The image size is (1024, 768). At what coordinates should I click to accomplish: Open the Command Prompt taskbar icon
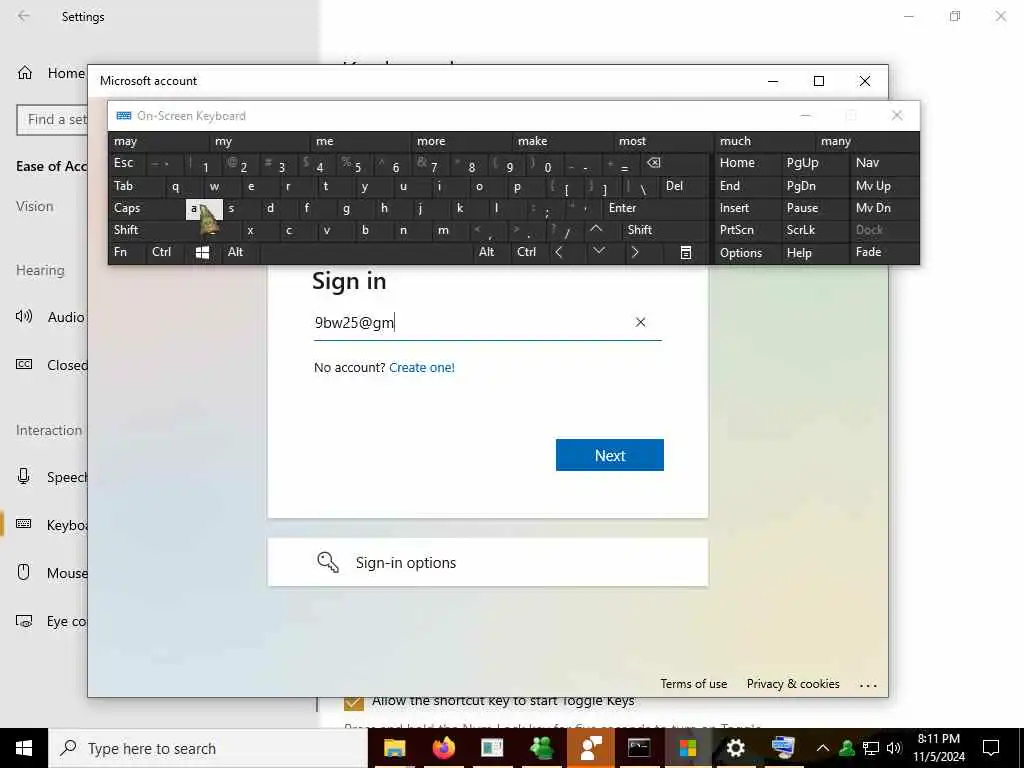638,748
